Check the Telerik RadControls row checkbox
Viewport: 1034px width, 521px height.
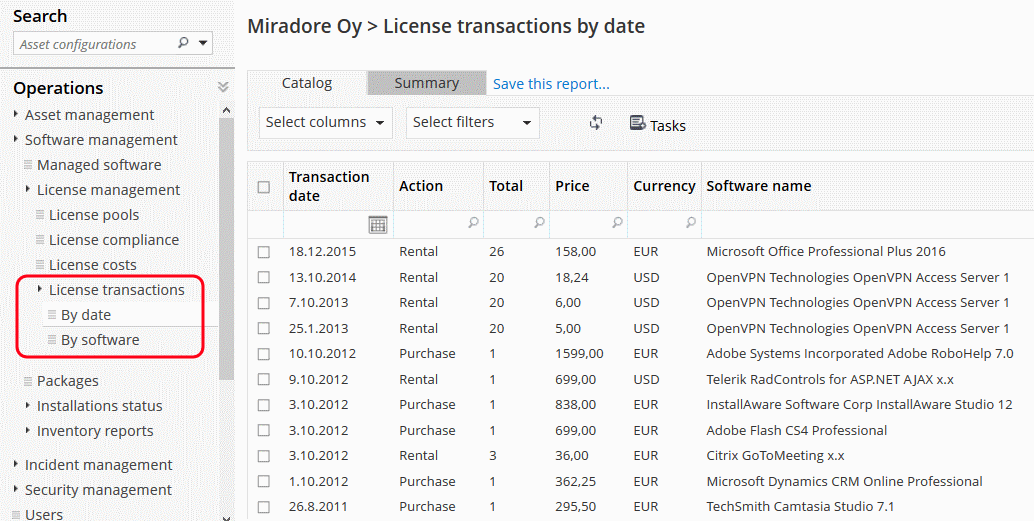[264, 379]
